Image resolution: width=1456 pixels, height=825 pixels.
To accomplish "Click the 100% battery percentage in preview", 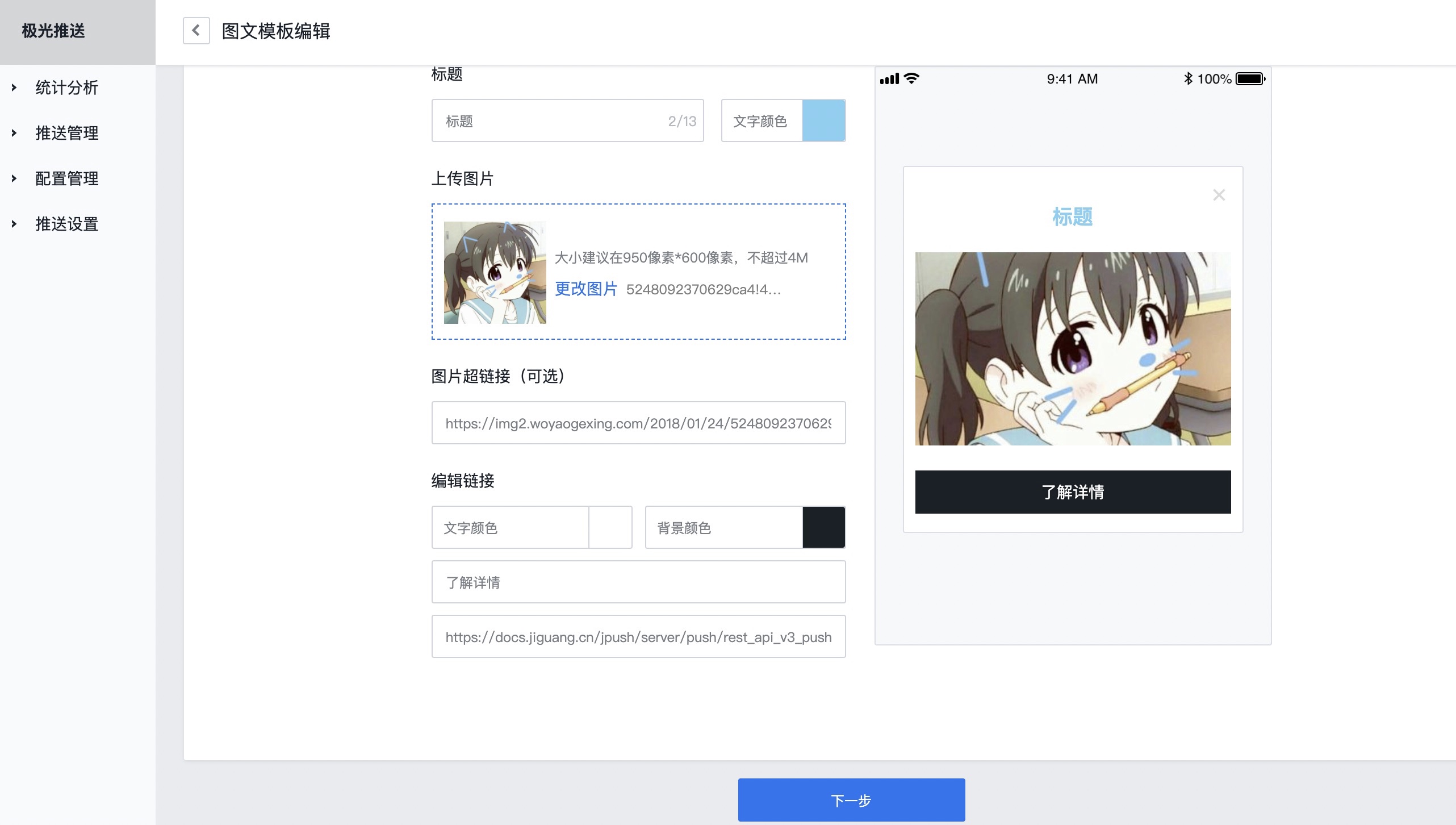I will [x=1214, y=79].
